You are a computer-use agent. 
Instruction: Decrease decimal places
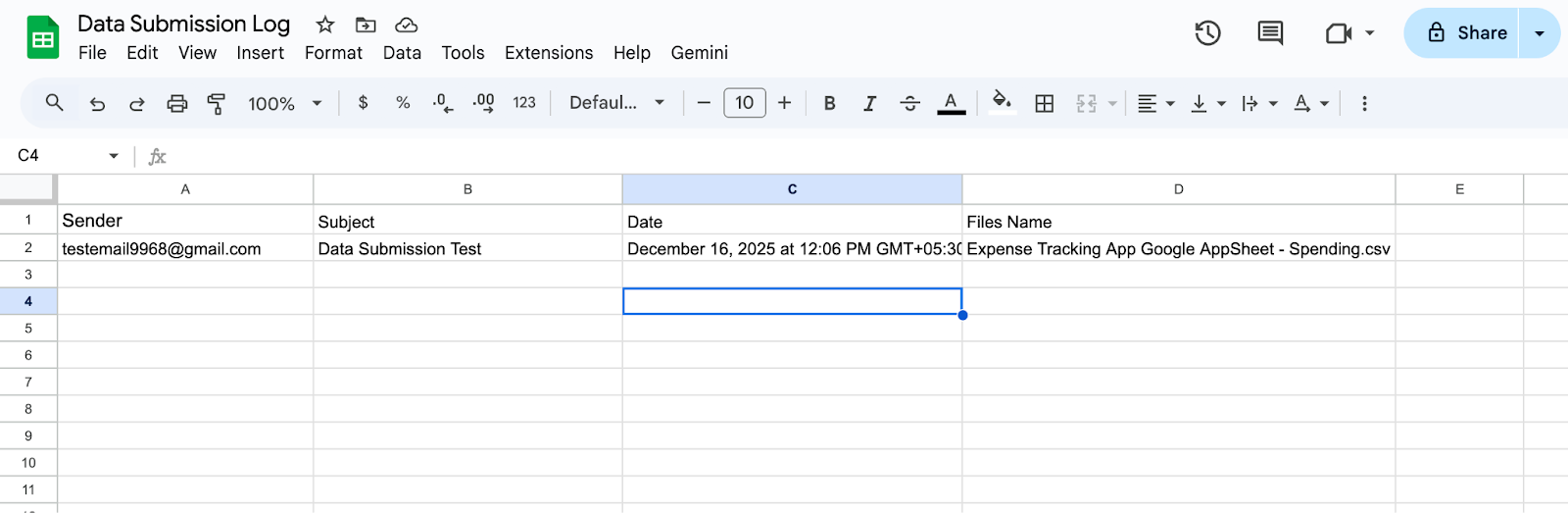click(x=443, y=103)
